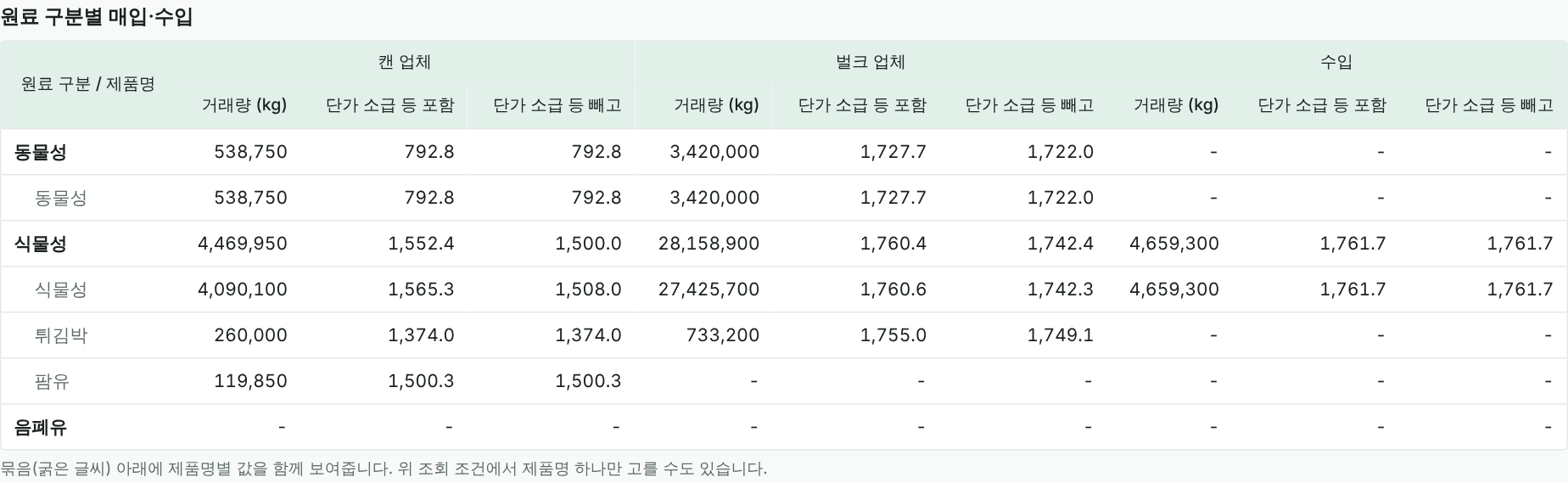
Task: Click the 733,200 bulk volume cell
Action: pos(722,335)
